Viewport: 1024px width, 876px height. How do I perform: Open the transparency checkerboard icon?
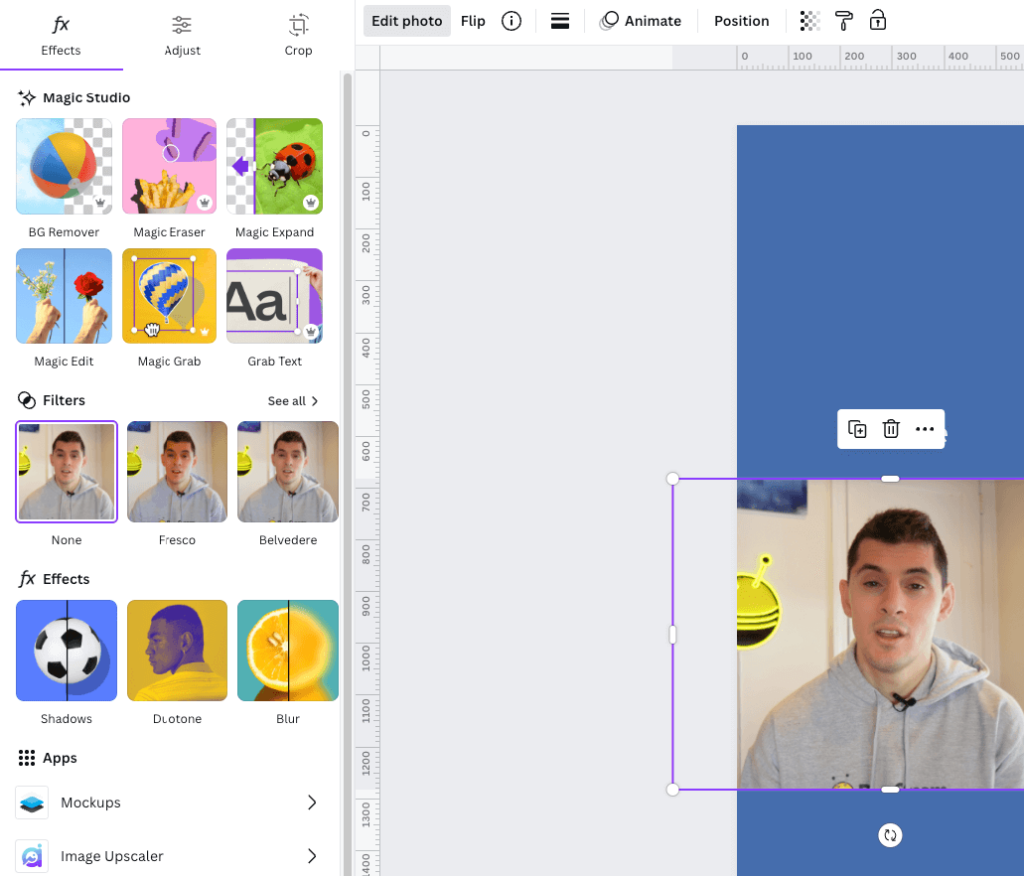811,21
